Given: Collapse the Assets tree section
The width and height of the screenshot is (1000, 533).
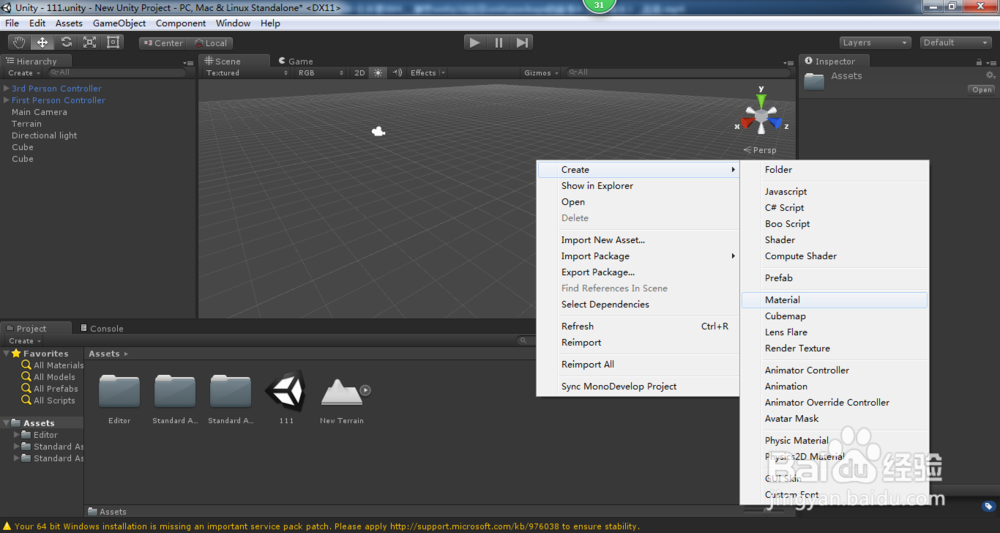Looking at the screenshot, I should point(6,423).
